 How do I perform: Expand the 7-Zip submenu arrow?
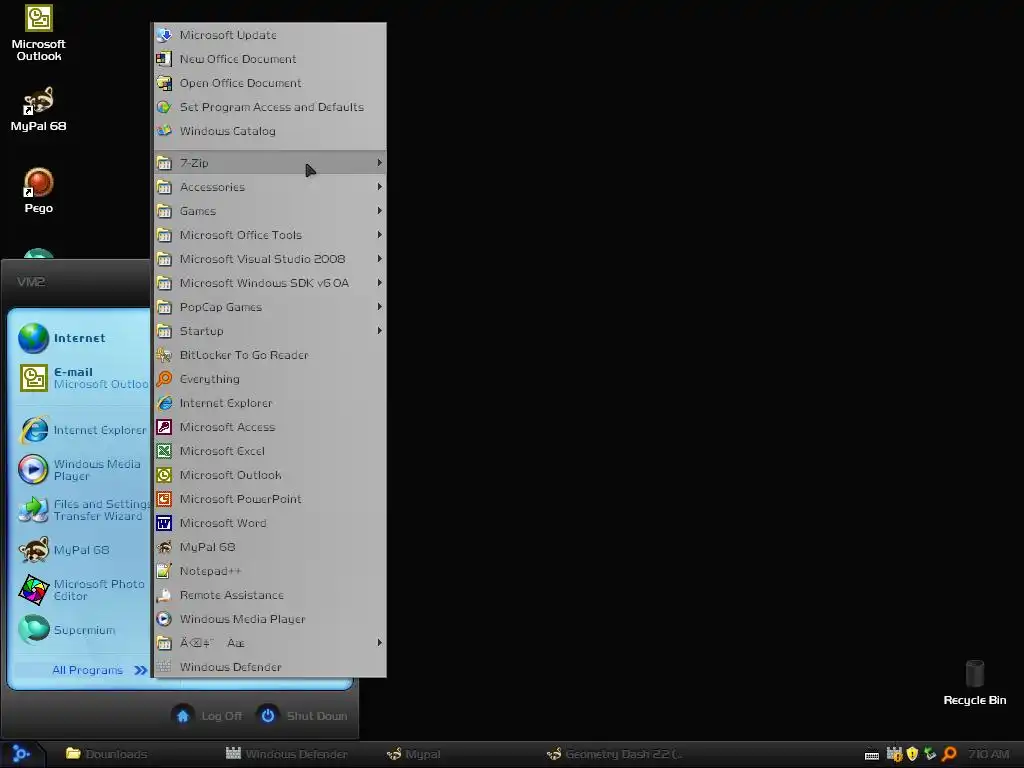pyautogui.click(x=379, y=163)
